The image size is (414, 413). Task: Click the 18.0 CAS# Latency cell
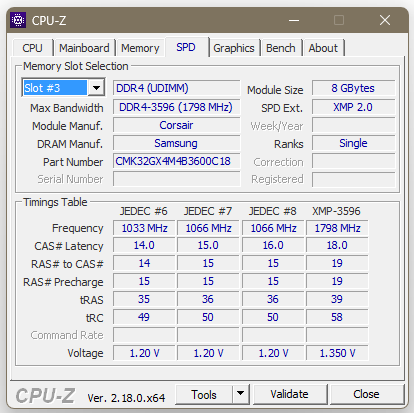tap(337, 245)
